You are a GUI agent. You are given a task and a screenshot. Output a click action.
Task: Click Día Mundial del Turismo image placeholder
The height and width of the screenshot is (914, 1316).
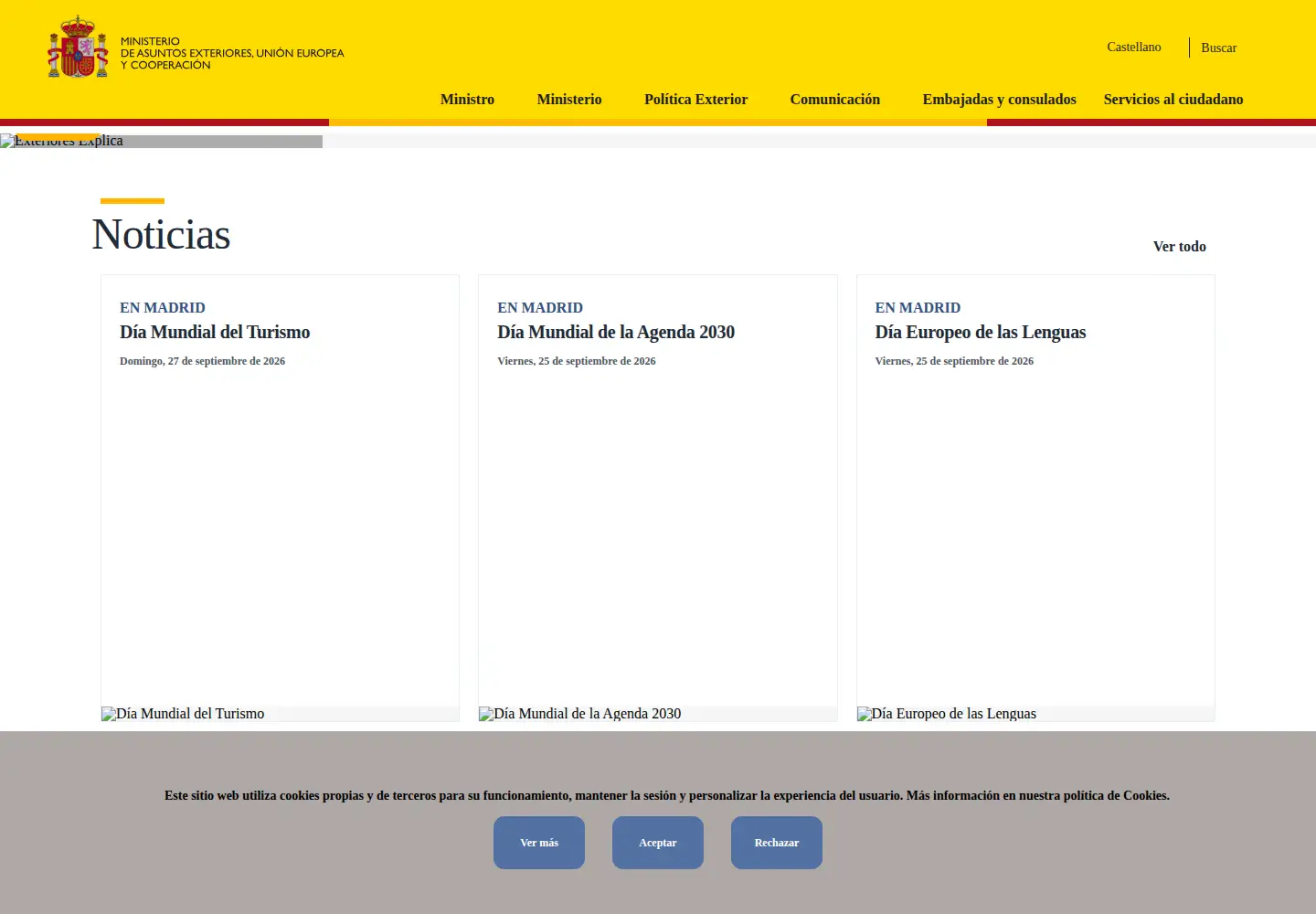(x=280, y=714)
